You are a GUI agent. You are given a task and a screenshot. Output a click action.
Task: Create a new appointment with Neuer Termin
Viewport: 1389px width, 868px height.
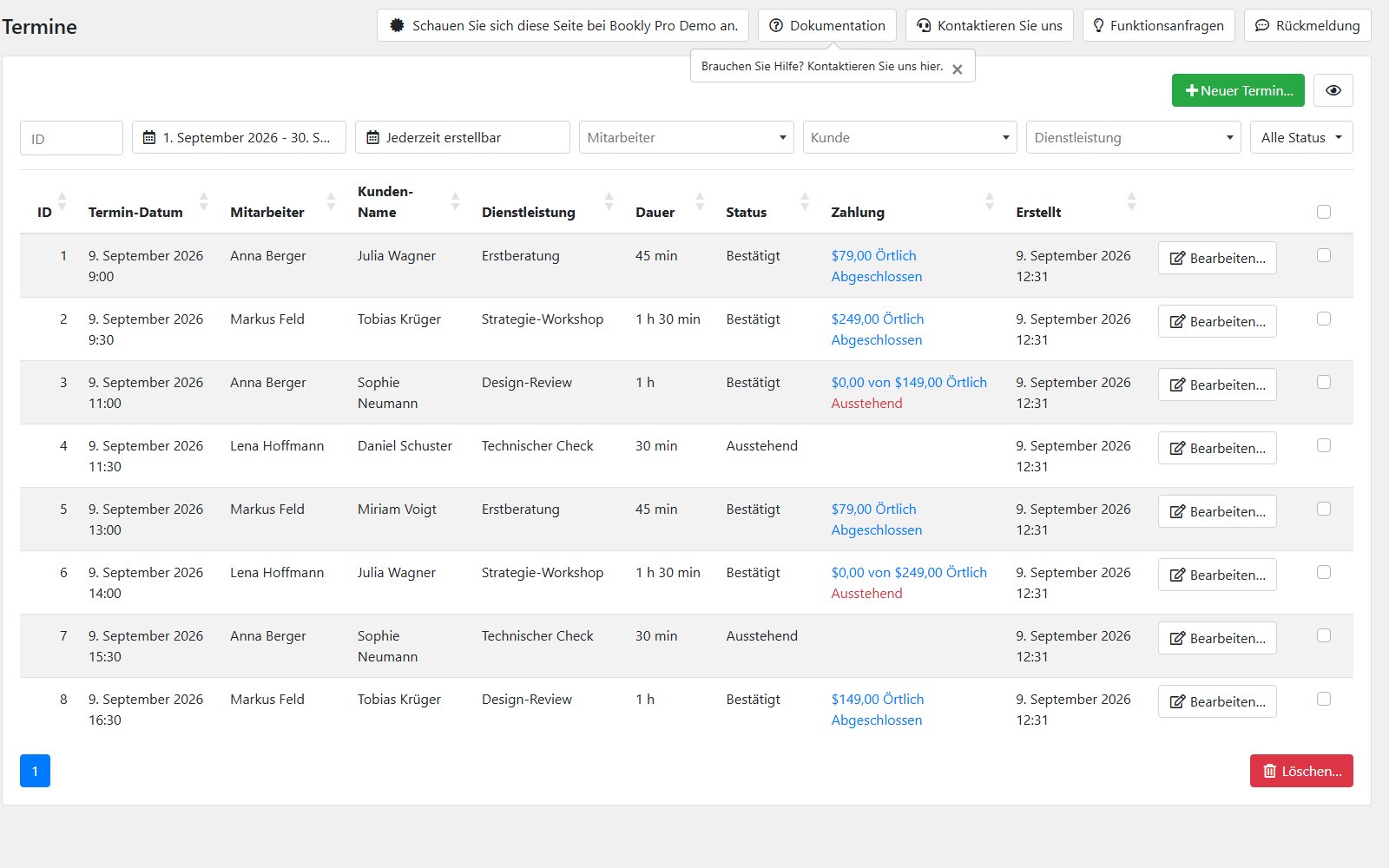click(1238, 90)
